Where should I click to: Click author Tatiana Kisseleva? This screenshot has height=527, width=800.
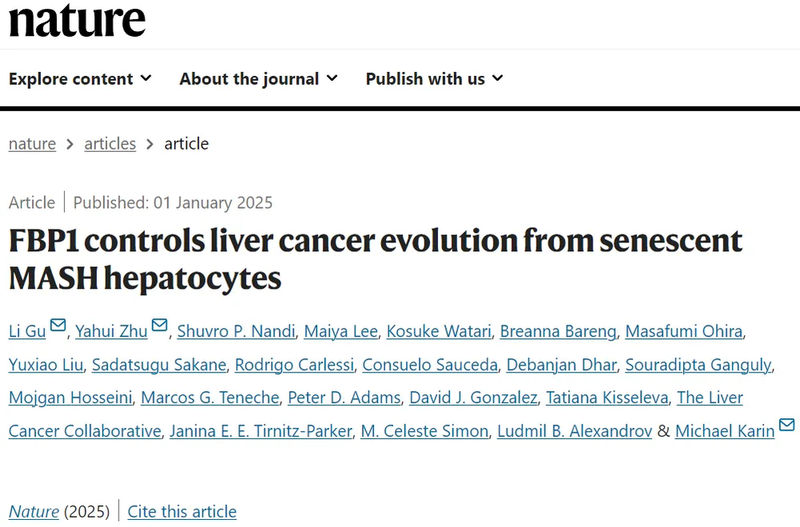tap(606, 398)
